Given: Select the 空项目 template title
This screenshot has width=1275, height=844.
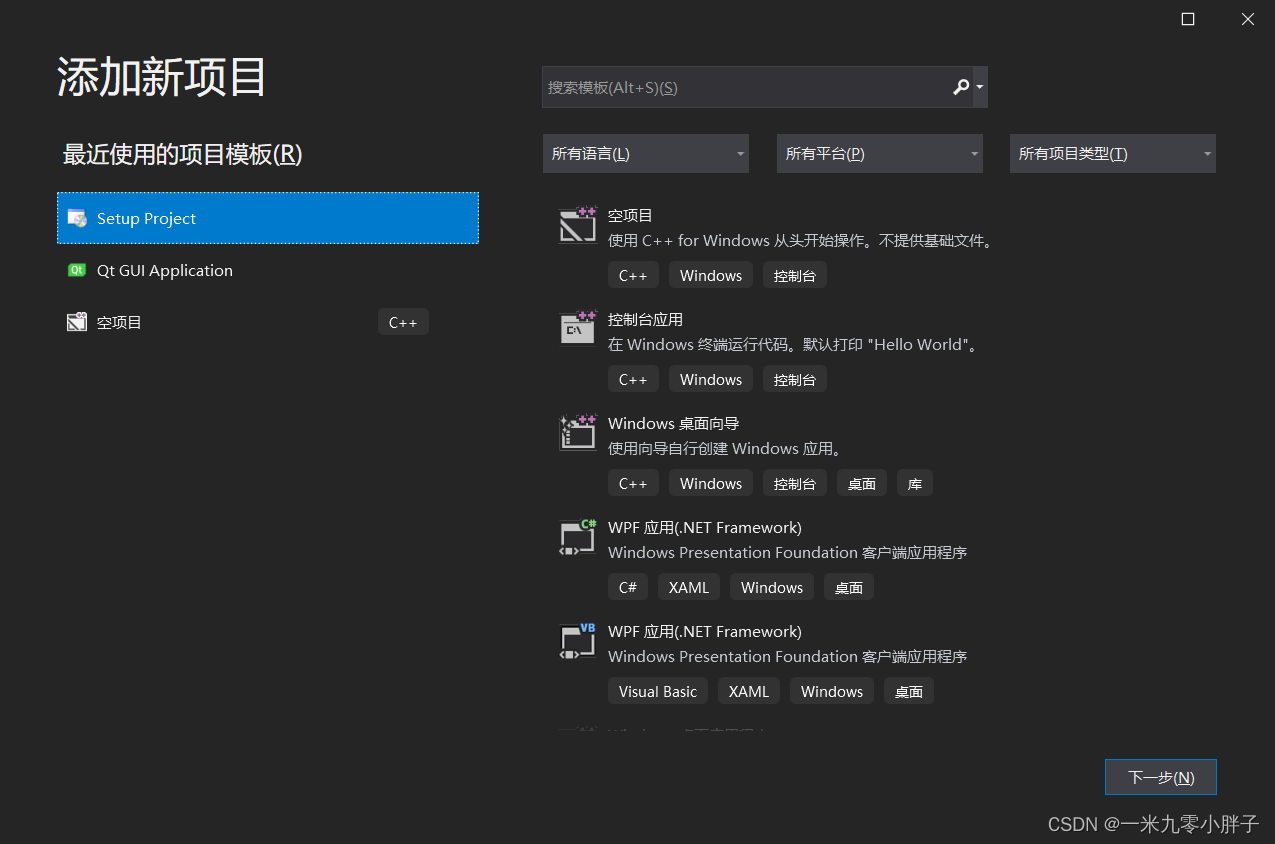Looking at the screenshot, I should pos(630,215).
